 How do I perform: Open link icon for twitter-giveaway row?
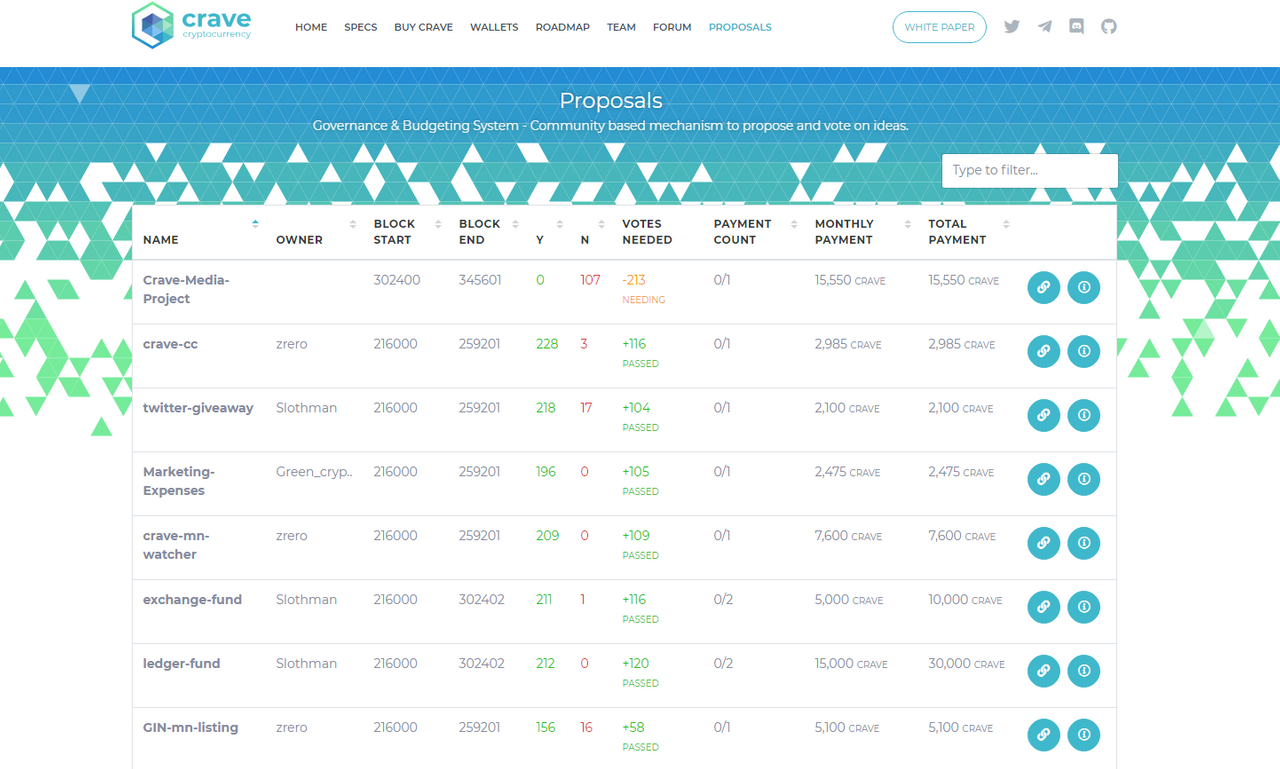tap(1043, 415)
